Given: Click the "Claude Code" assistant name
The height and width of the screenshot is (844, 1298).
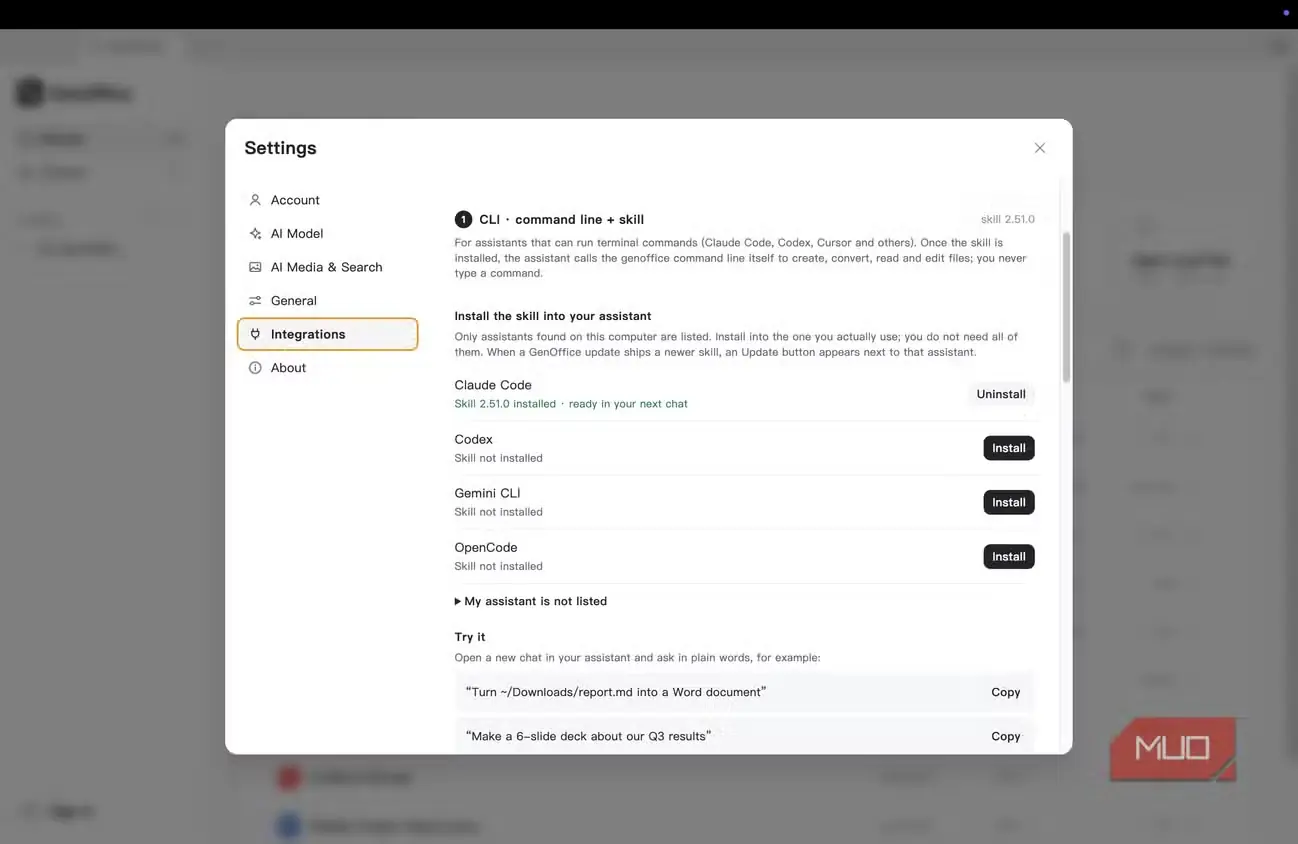Looking at the screenshot, I should point(493,385).
